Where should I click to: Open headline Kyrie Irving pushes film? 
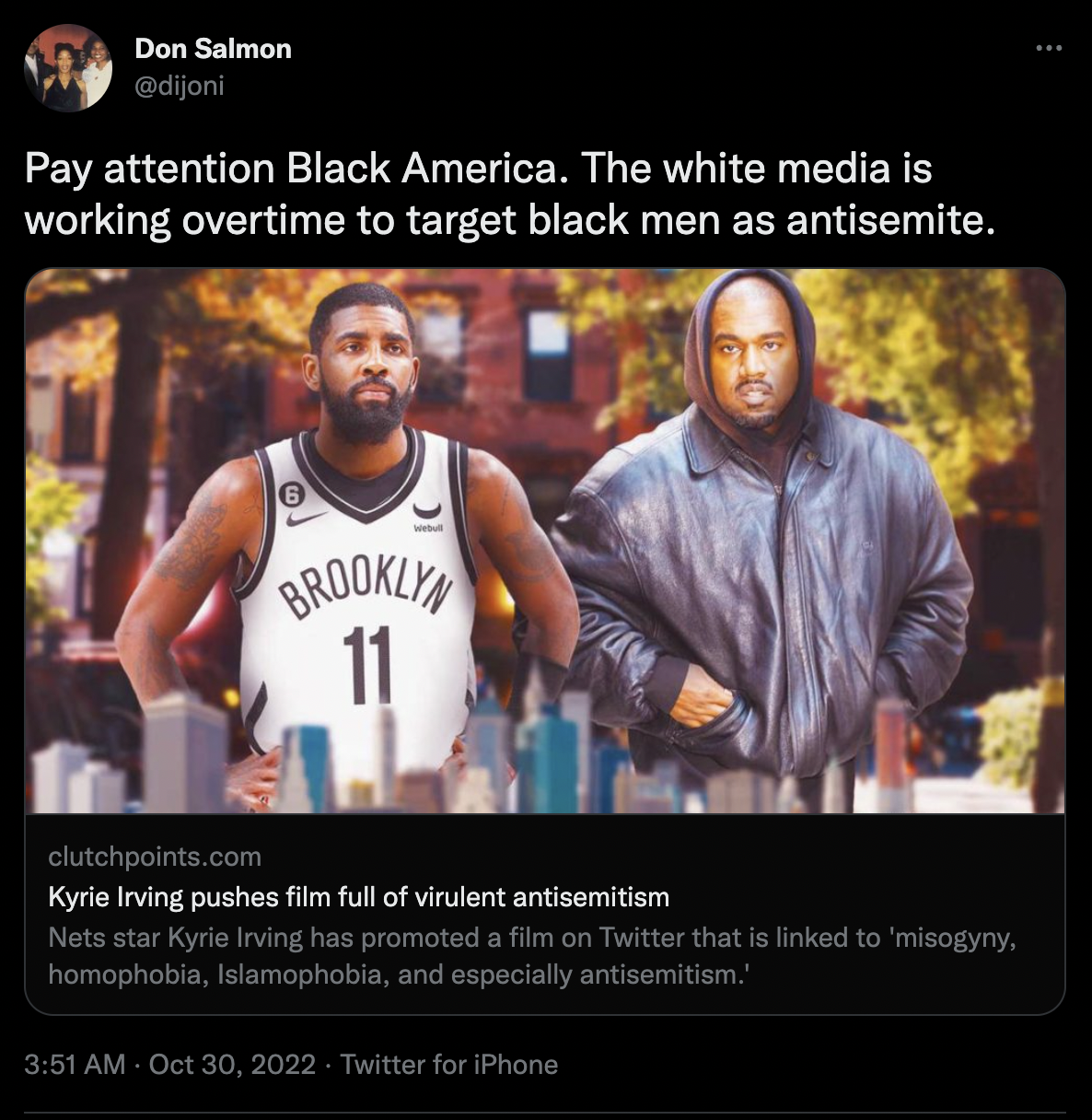point(359,897)
